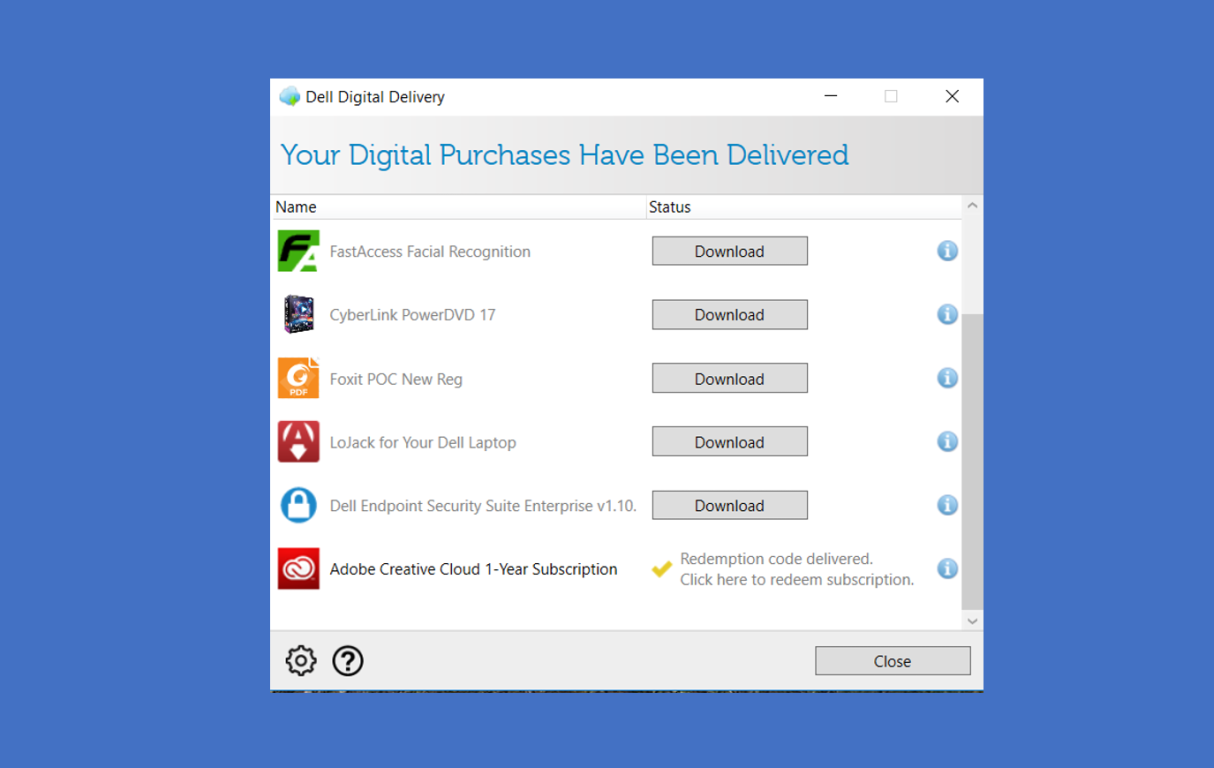Click the scrollbar down arrow

(972, 621)
